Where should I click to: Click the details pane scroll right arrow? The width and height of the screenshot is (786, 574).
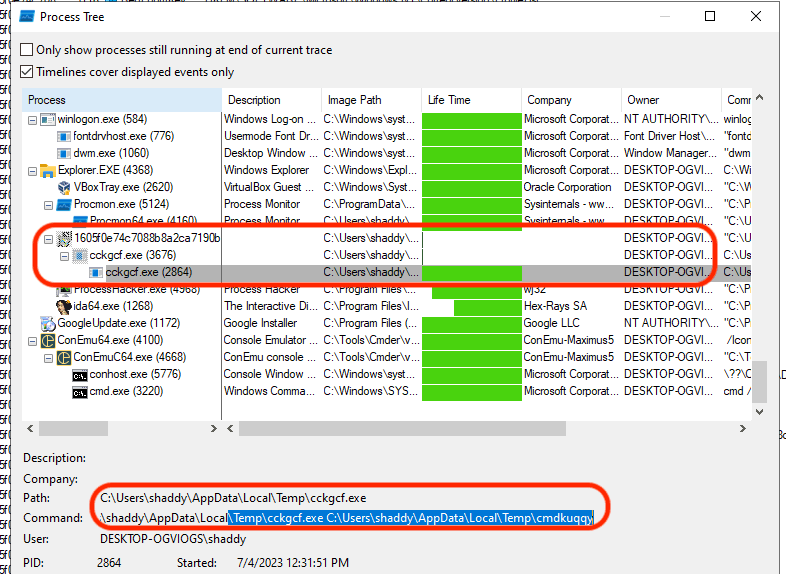742,429
